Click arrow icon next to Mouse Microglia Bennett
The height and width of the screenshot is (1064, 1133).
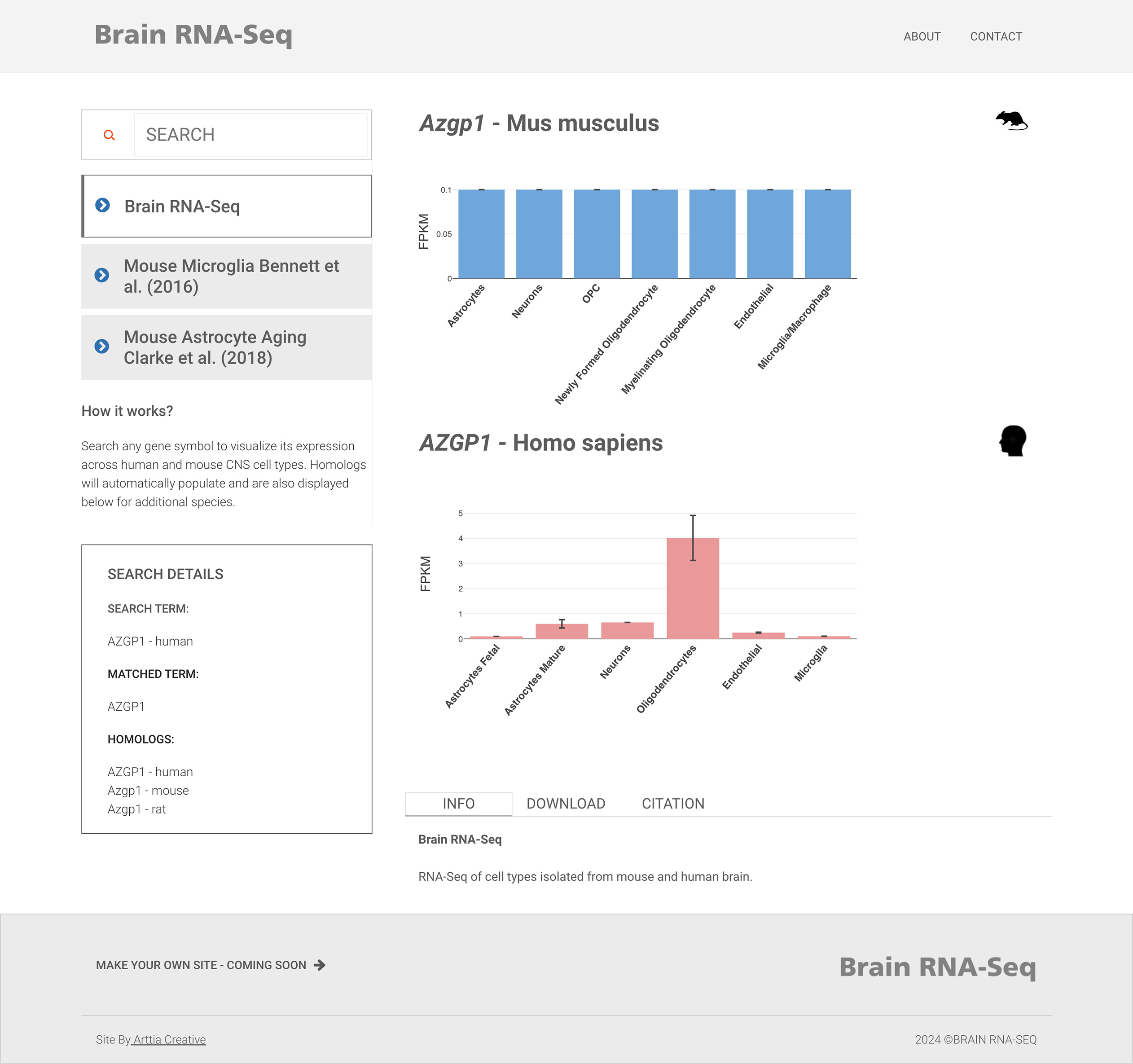click(102, 275)
